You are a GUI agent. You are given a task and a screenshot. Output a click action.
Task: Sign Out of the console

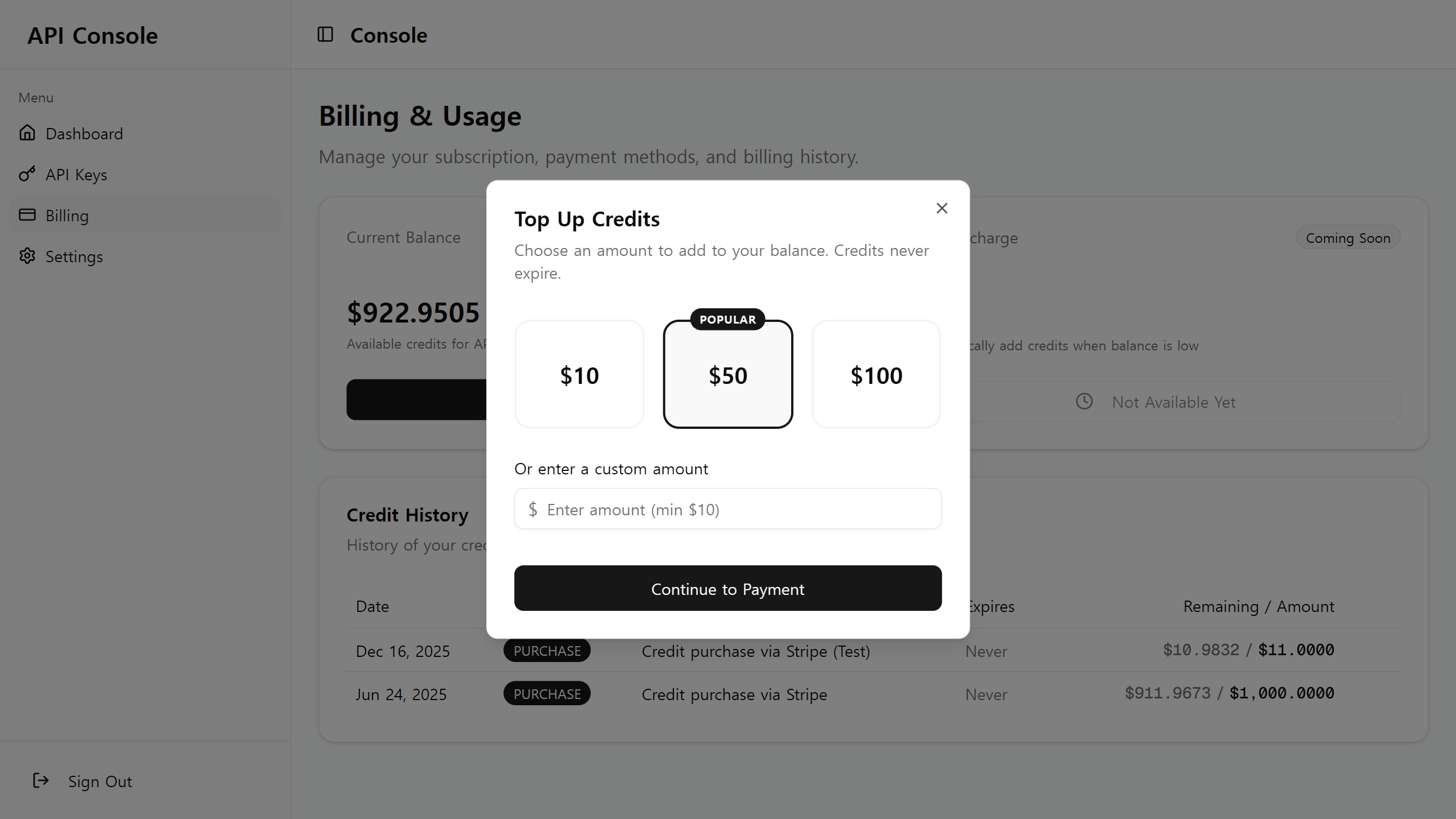pos(100,781)
